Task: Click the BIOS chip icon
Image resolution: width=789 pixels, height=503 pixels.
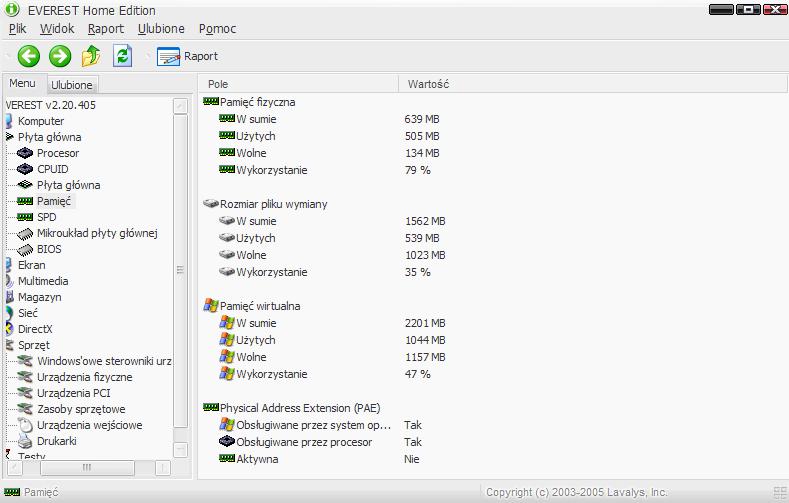Action: tap(25, 249)
